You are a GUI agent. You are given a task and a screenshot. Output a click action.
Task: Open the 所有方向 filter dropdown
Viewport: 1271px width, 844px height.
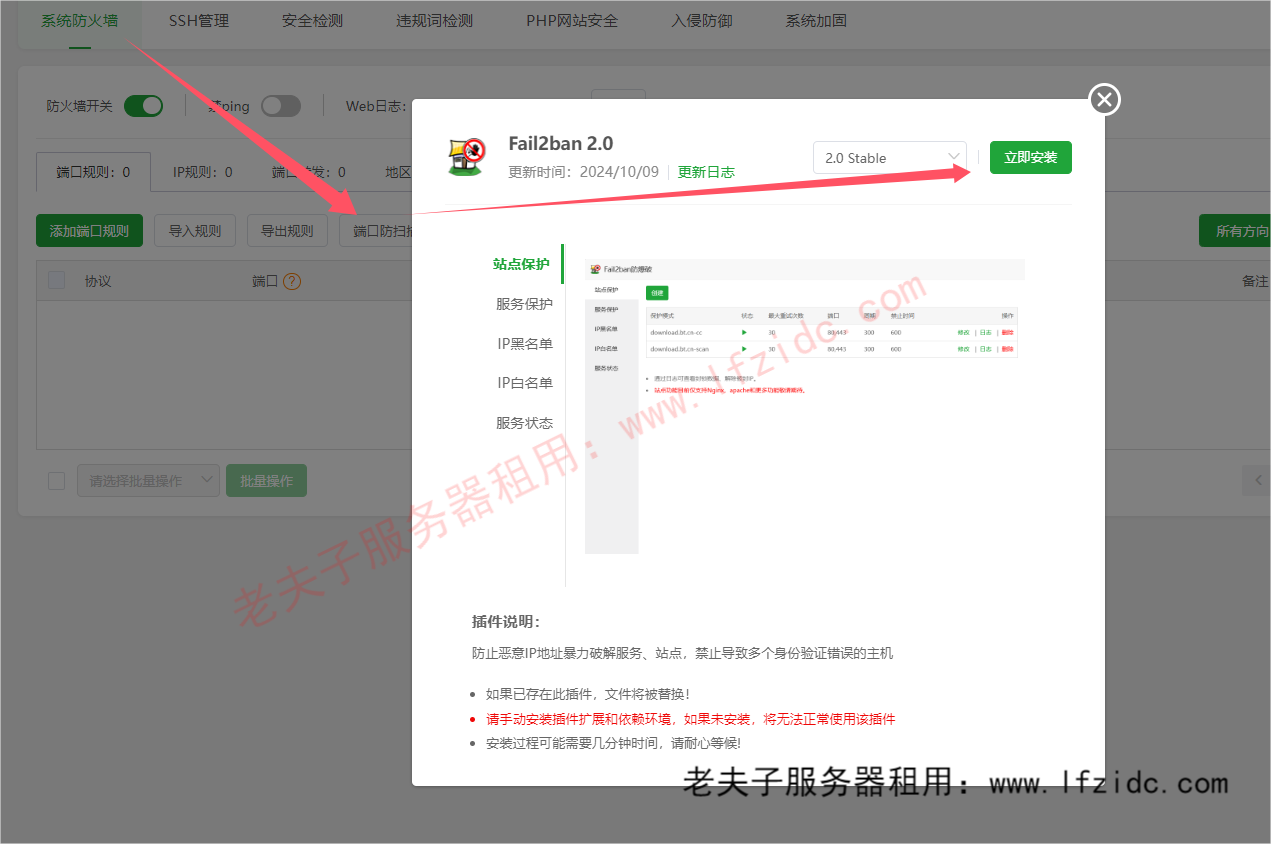(x=1235, y=231)
